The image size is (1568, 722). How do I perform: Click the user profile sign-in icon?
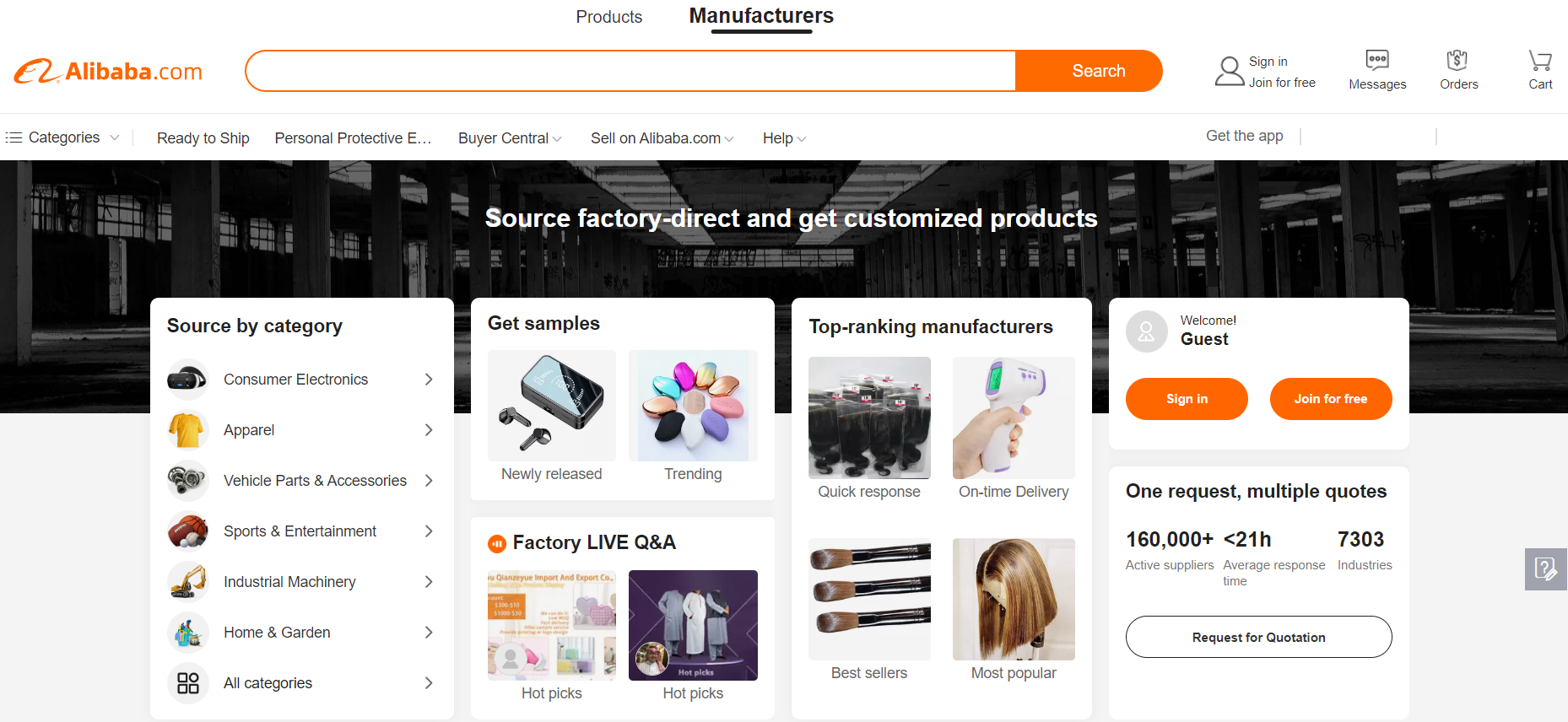pos(1230,71)
